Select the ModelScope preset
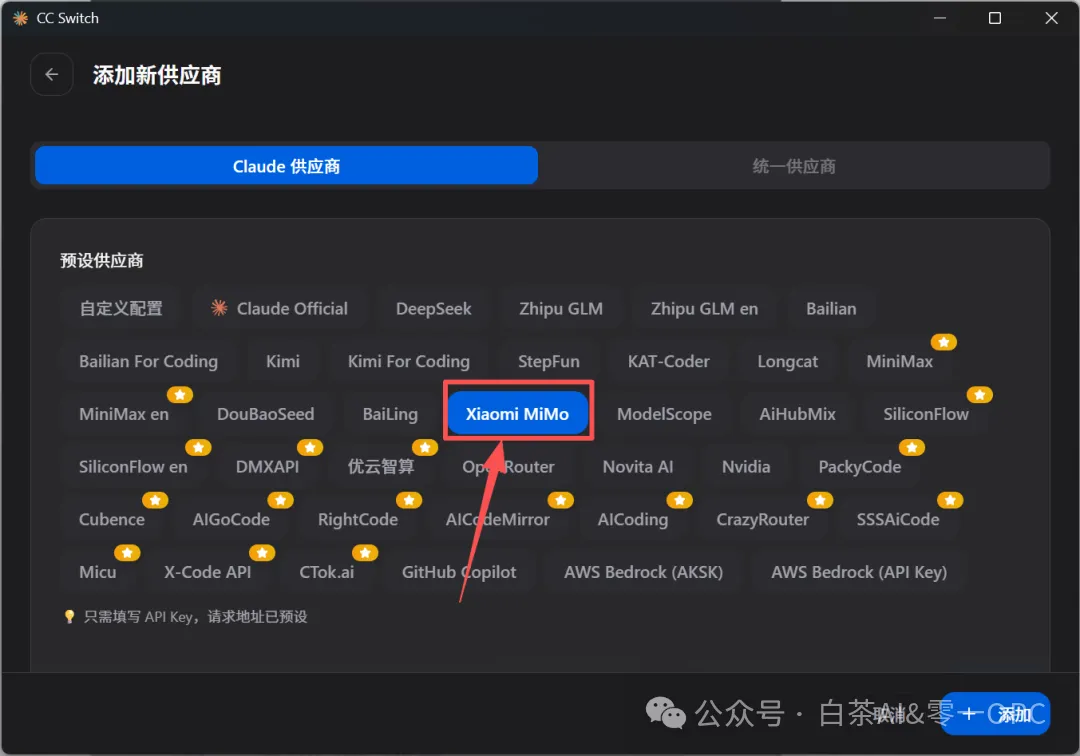The width and height of the screenshot is (1080, 756). point(664,414)
